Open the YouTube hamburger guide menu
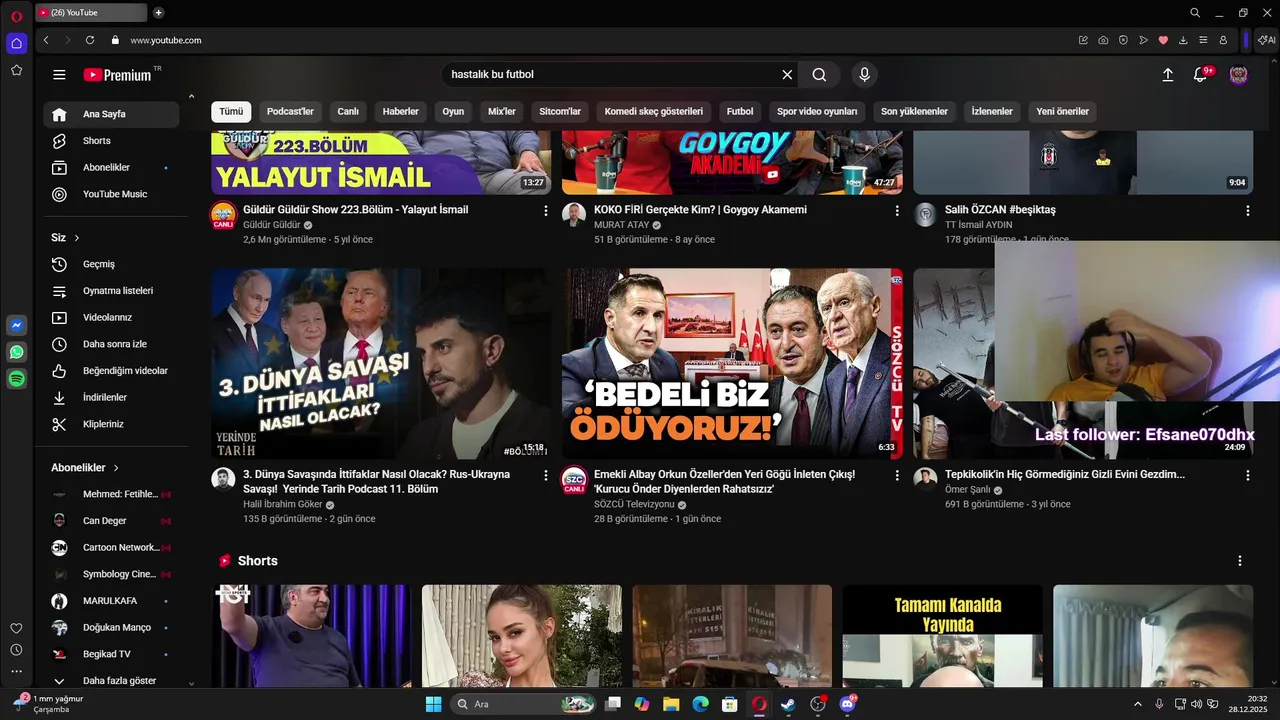Screen dimensions: 1280x720 pyautogui.click(x=59, y=75)
